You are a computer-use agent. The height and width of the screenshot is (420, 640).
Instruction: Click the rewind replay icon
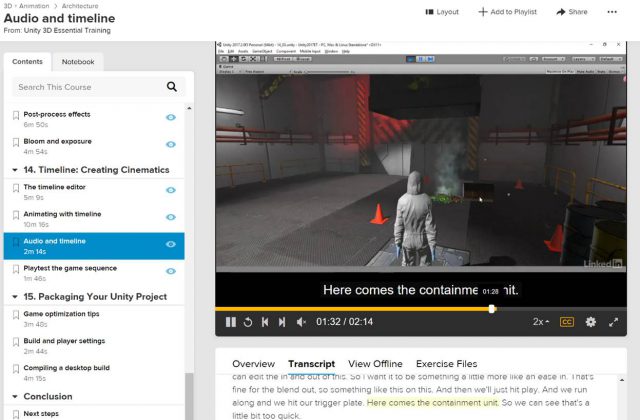[248, 322]
